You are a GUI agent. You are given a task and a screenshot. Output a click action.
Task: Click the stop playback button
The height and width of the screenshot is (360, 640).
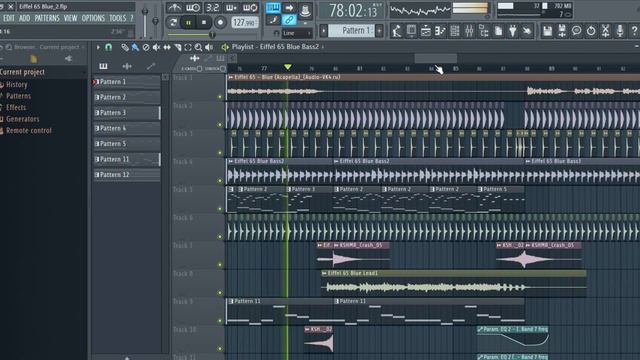(x=204, y=22)
